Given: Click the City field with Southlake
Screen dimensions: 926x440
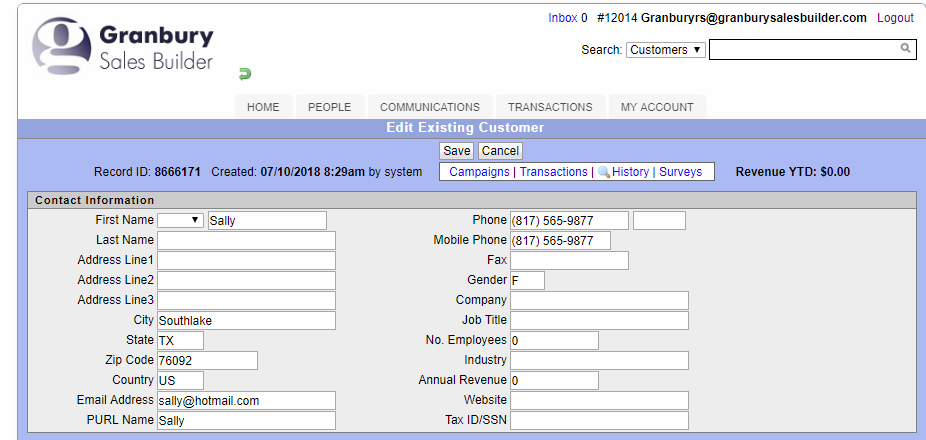Looking at the screenshot, I should tap(246, 321).
